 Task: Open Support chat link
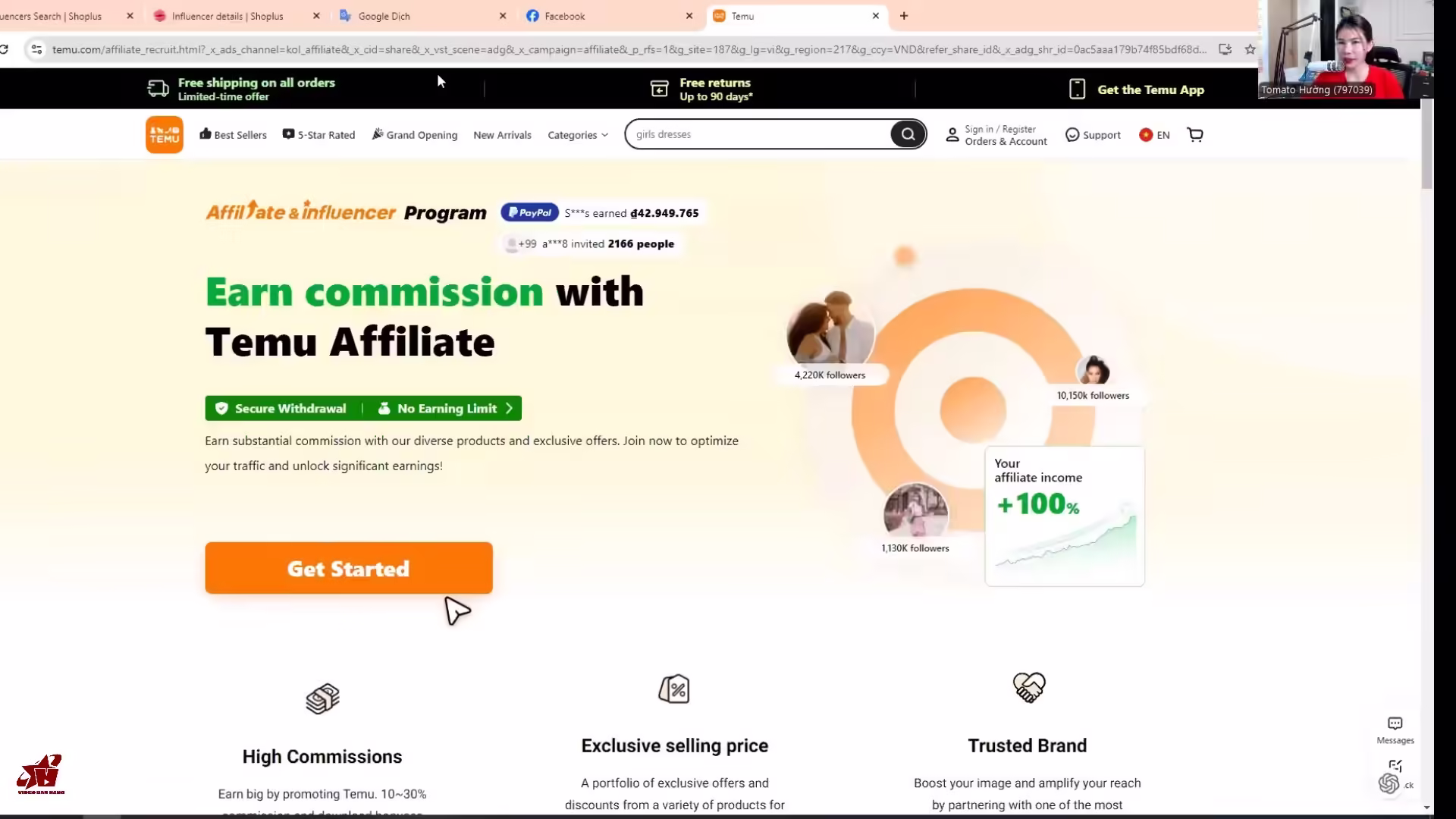1093,135
